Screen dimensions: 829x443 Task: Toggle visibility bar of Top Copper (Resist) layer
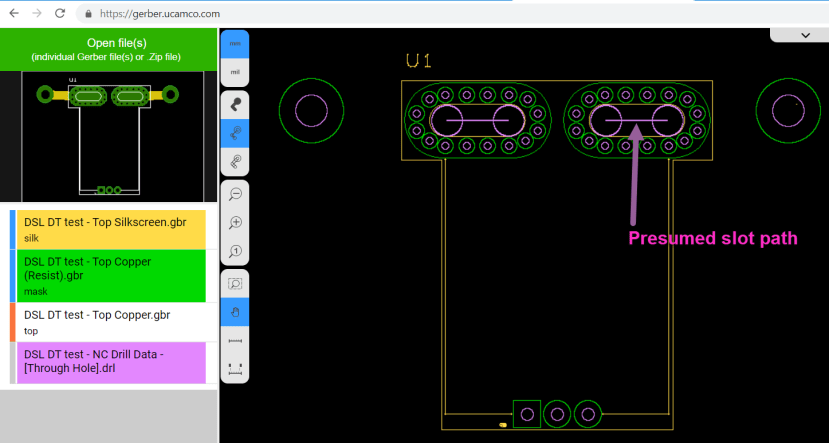coord(13,276)
